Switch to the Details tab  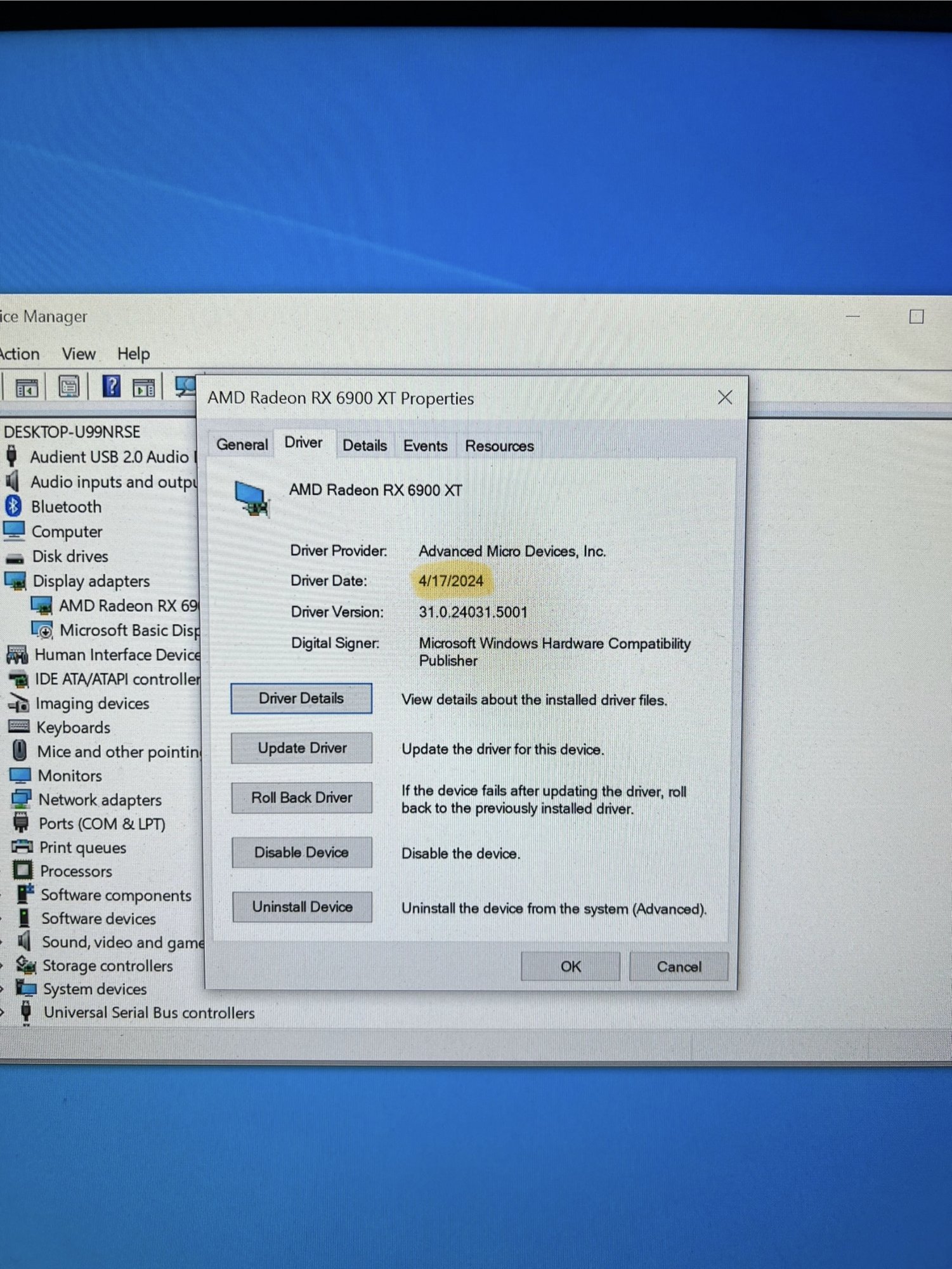pos(365,445)
